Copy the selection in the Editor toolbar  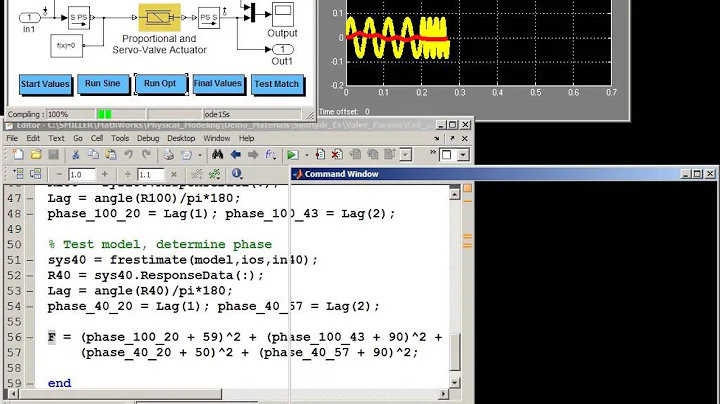93,155
